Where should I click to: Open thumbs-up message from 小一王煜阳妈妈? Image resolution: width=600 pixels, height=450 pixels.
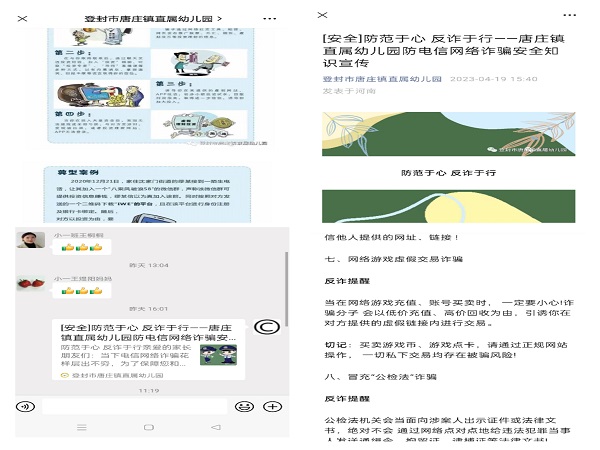(x=82, y=291)
